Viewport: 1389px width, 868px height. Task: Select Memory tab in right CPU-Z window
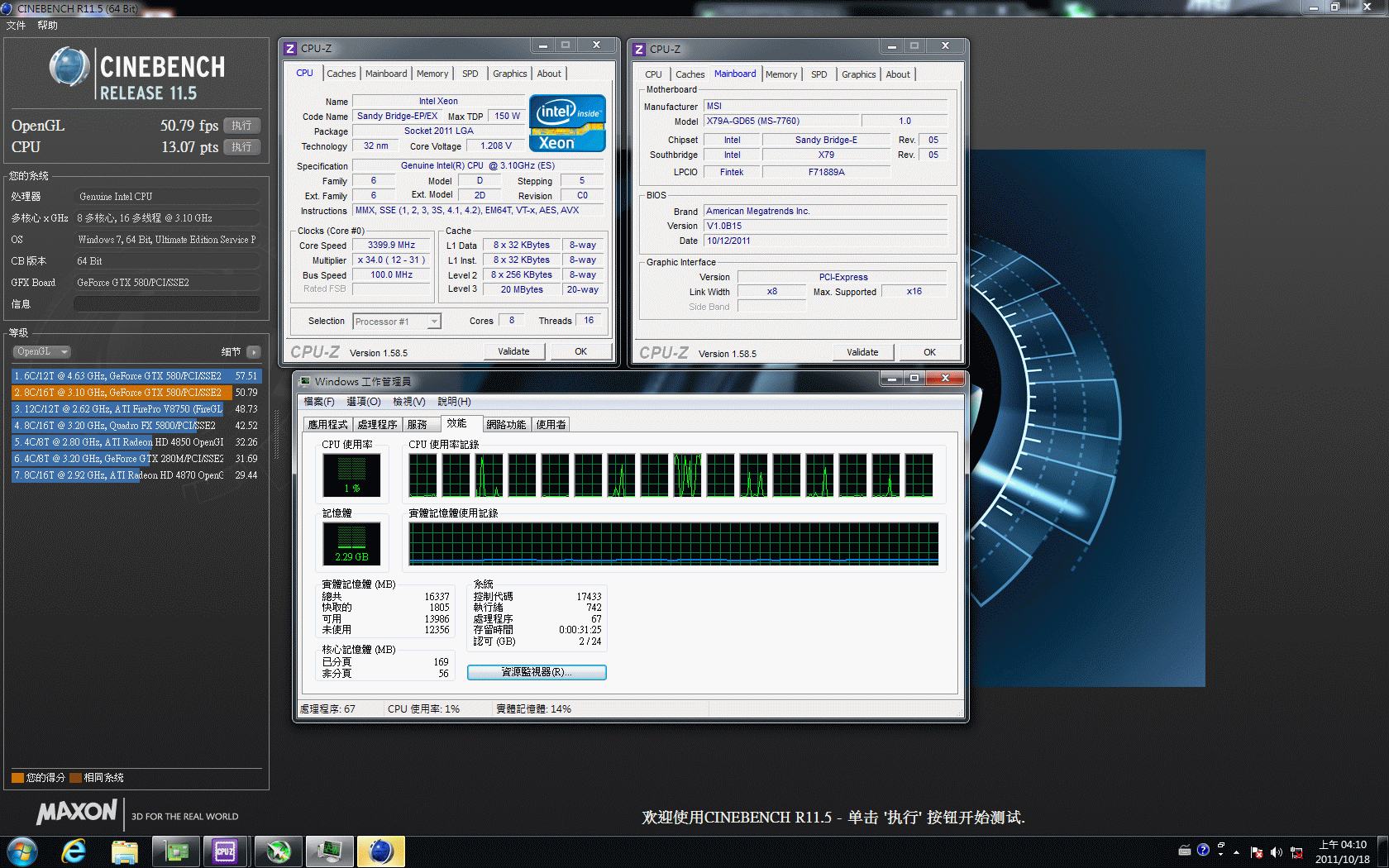[781, 74]
